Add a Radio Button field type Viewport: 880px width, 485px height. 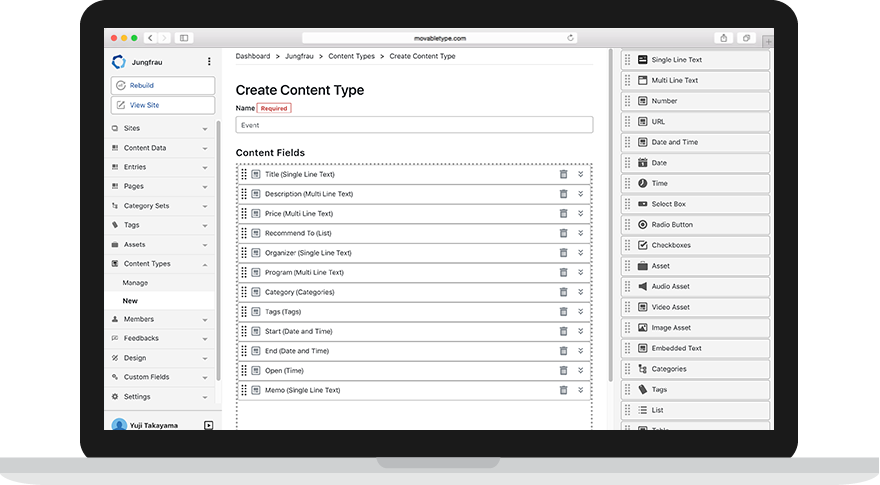pyautogui.click(x=695, y=225)
